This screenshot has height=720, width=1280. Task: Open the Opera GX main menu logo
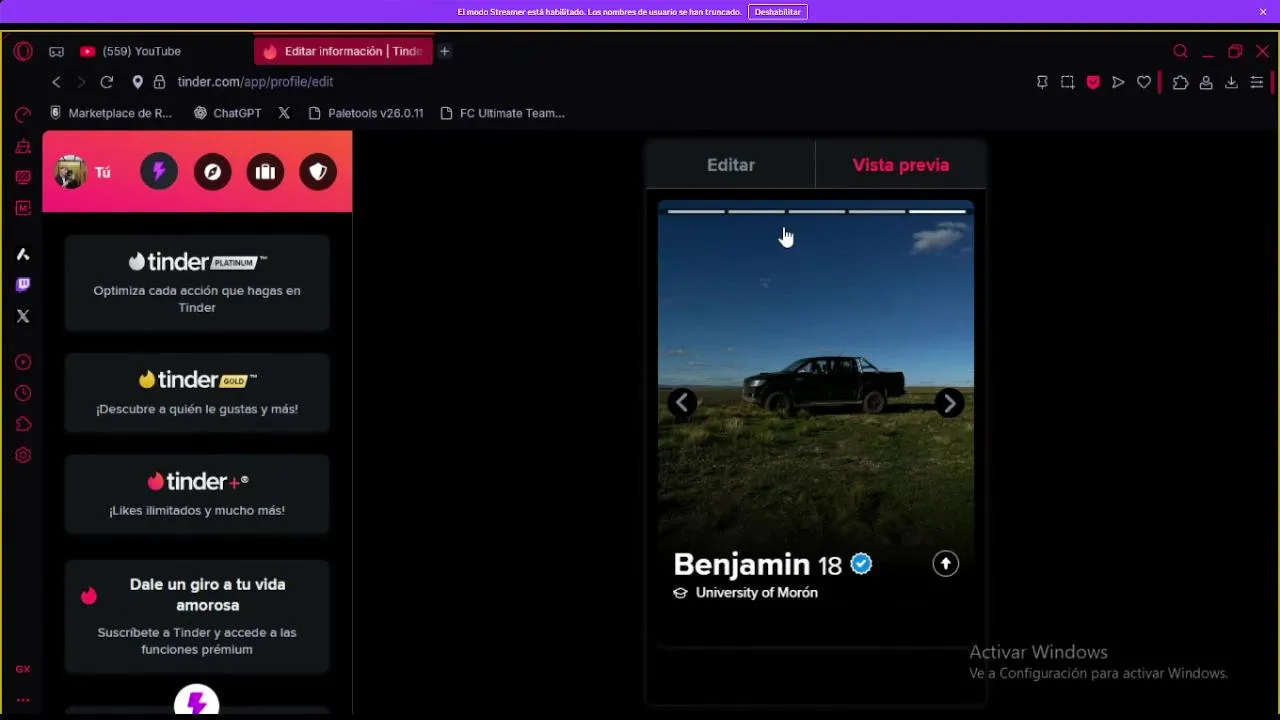tap(23, 51)
